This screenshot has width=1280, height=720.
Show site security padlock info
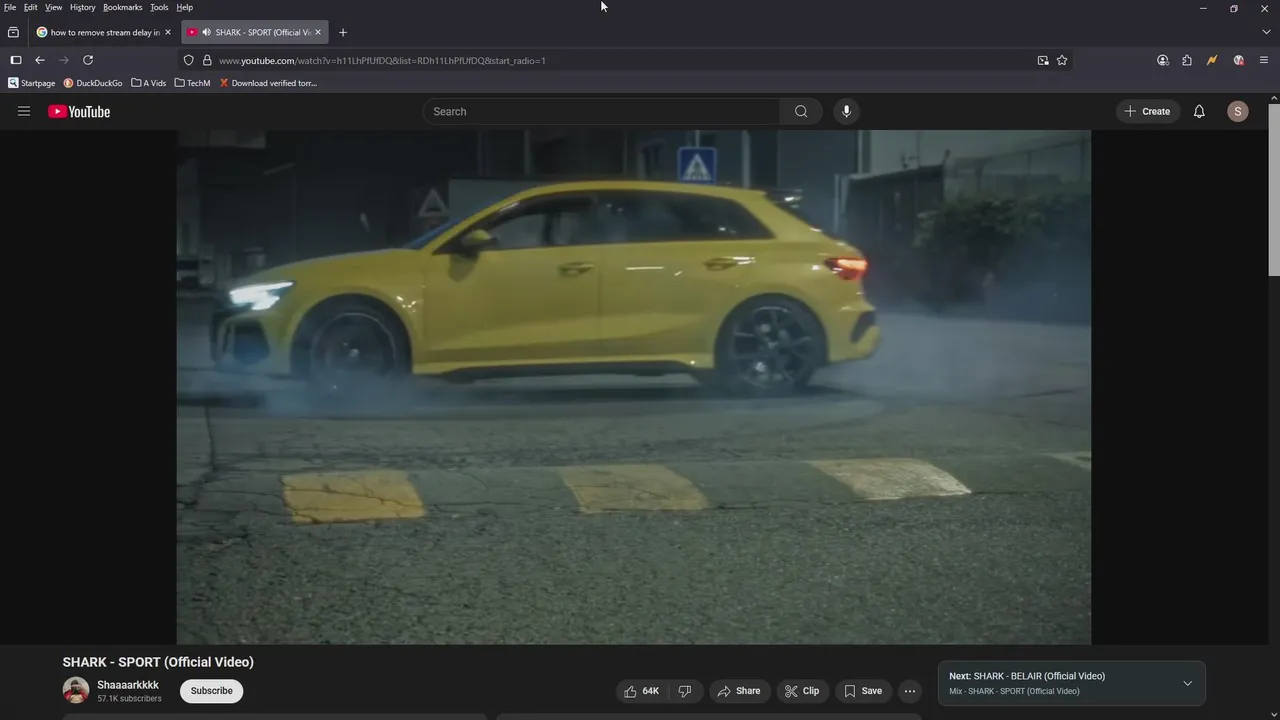(x=207, y=60)
